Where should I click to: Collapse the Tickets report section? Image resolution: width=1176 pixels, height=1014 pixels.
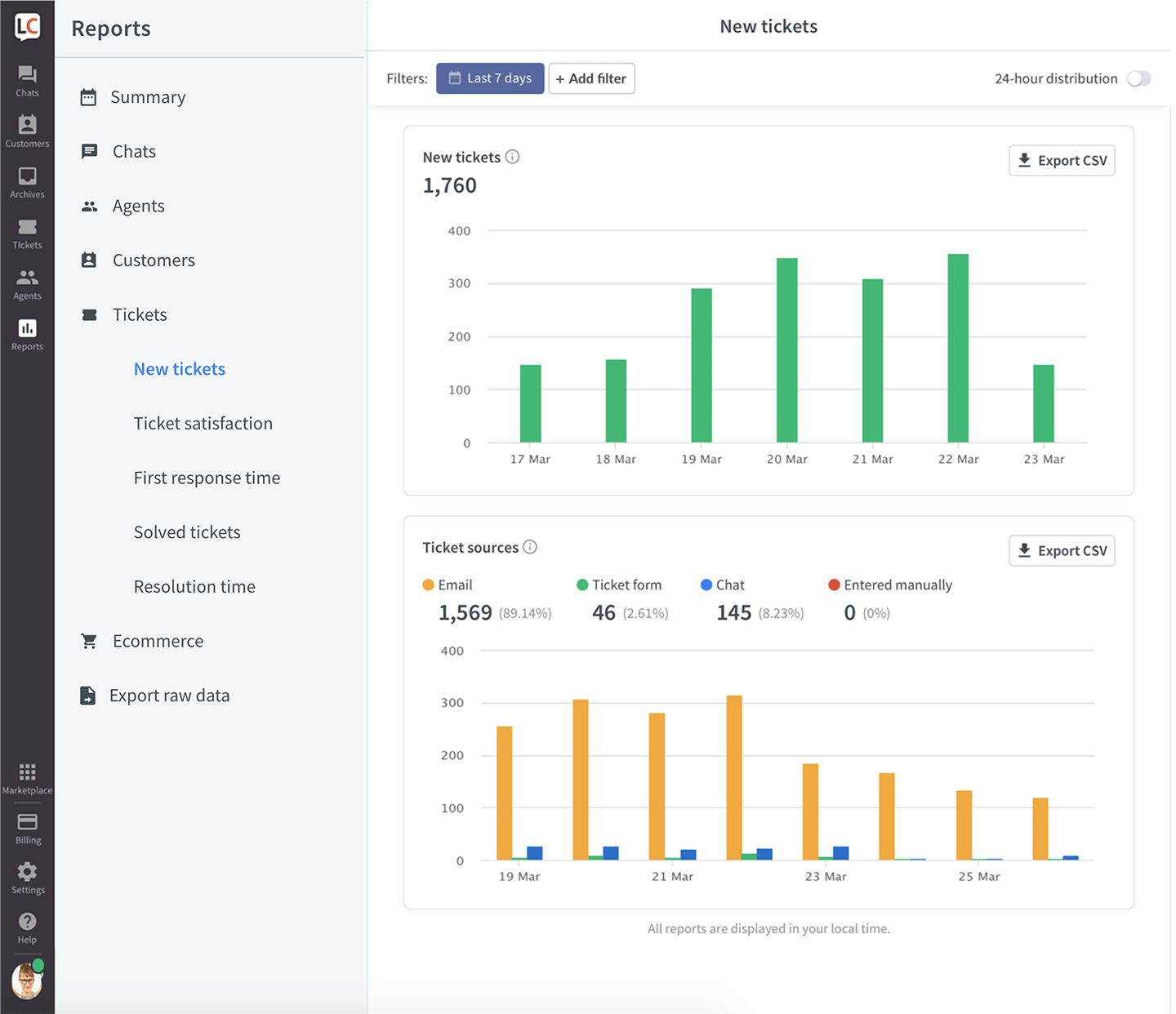[x=140, y=314]
